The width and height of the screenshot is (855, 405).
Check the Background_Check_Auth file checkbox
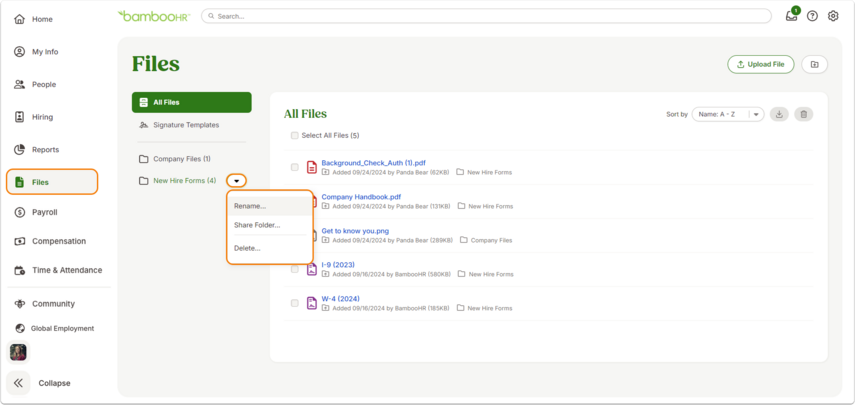click(294, 167)
